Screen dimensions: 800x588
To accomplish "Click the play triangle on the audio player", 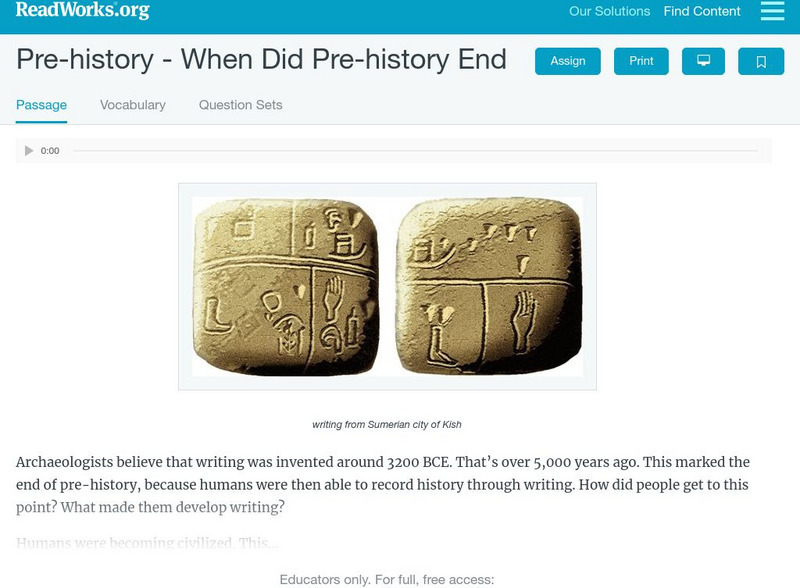I will tap(29, 151).
